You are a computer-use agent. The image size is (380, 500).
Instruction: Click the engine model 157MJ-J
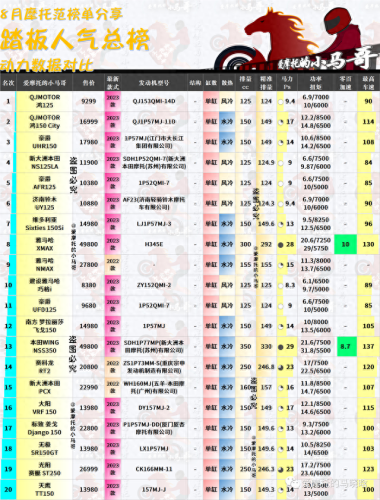pyautogui.click(x=154, y=490)
